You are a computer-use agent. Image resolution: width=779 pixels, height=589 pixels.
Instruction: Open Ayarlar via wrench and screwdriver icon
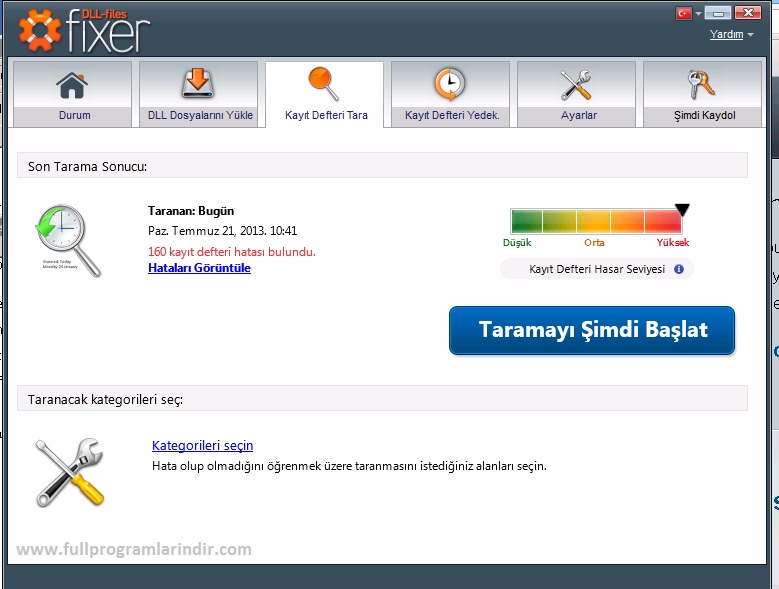point(577,84)
